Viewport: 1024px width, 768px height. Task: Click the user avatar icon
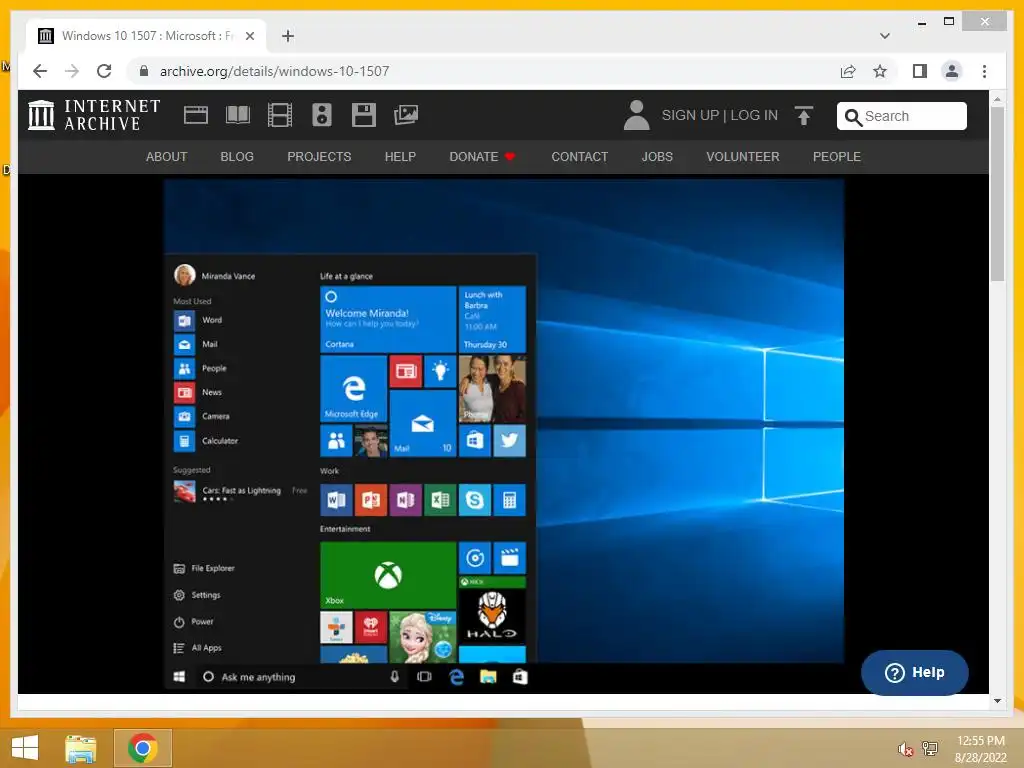pyautogui.click(x=636, y=115)
